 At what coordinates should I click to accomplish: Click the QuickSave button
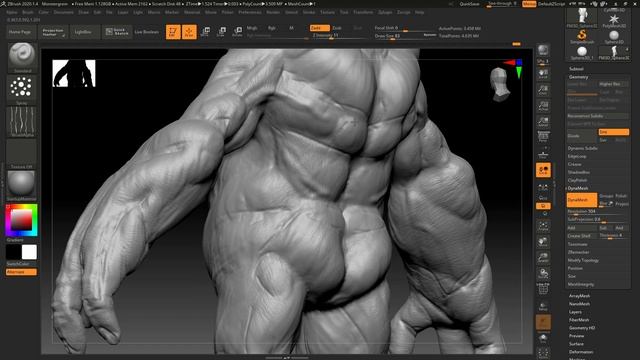coord(469,4)
